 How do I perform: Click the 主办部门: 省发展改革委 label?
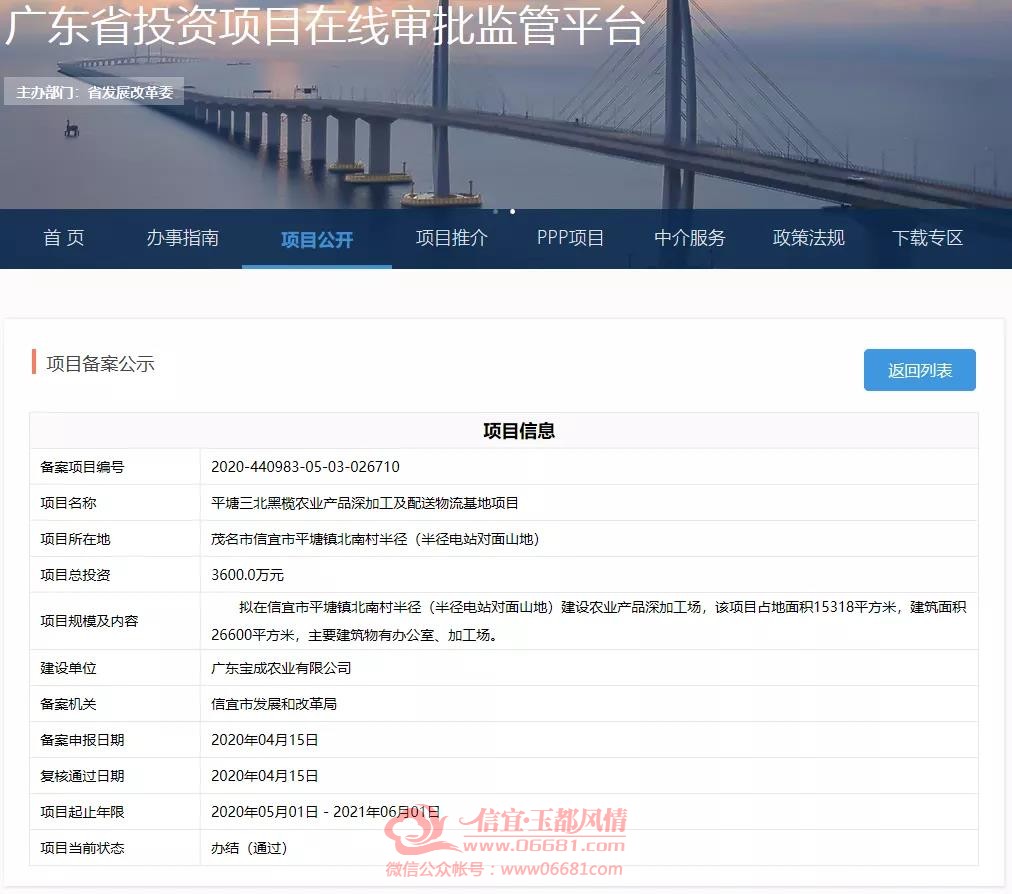[94, 92]
